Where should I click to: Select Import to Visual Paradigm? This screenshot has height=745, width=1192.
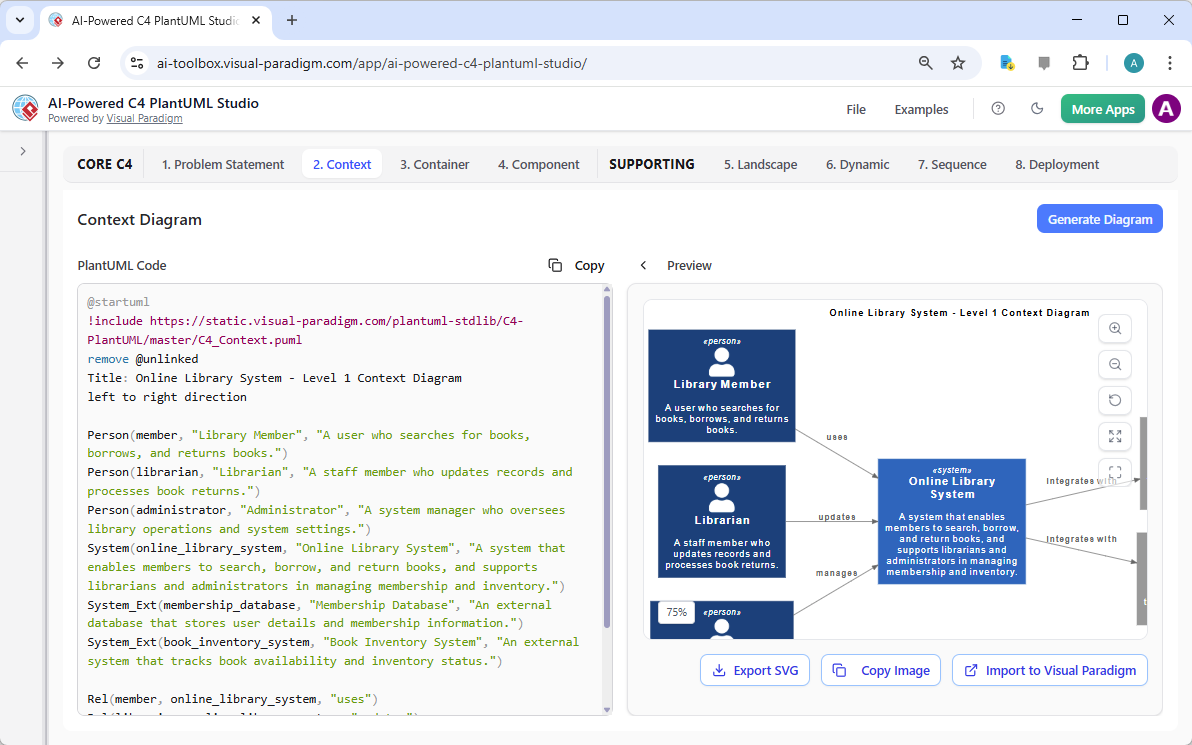1049,670
